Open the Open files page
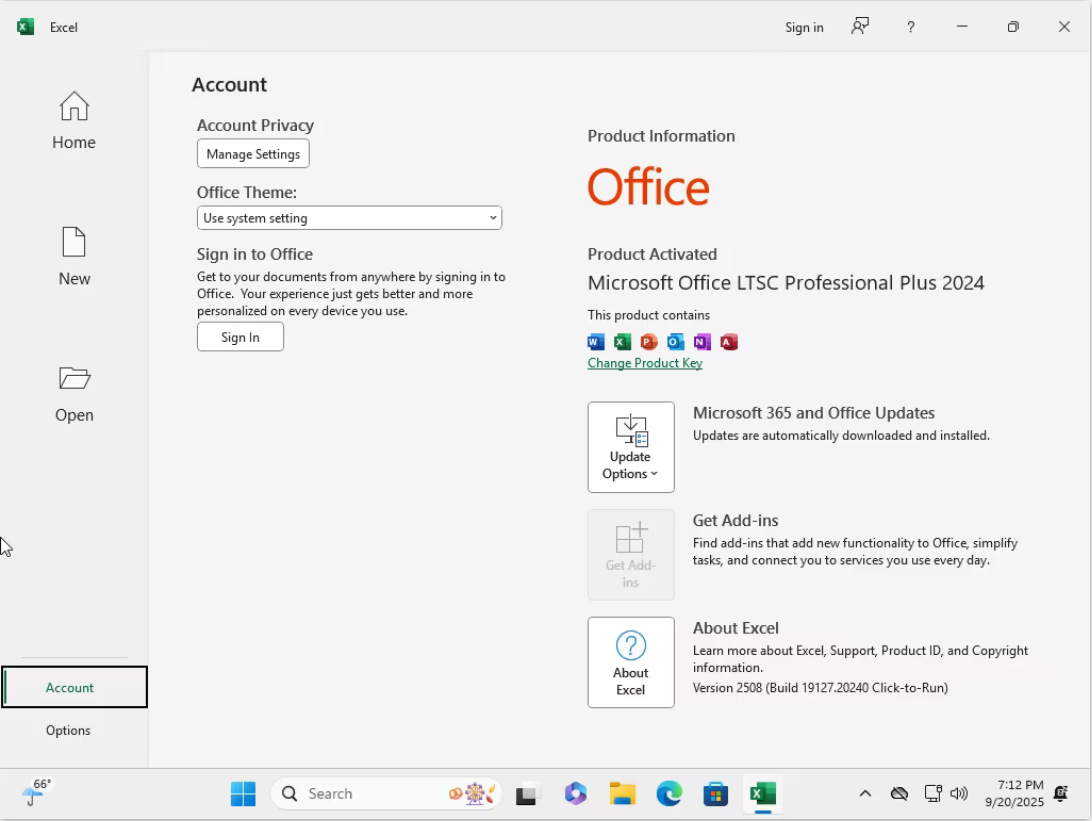The image size is (1092, 821). (74, 394)
